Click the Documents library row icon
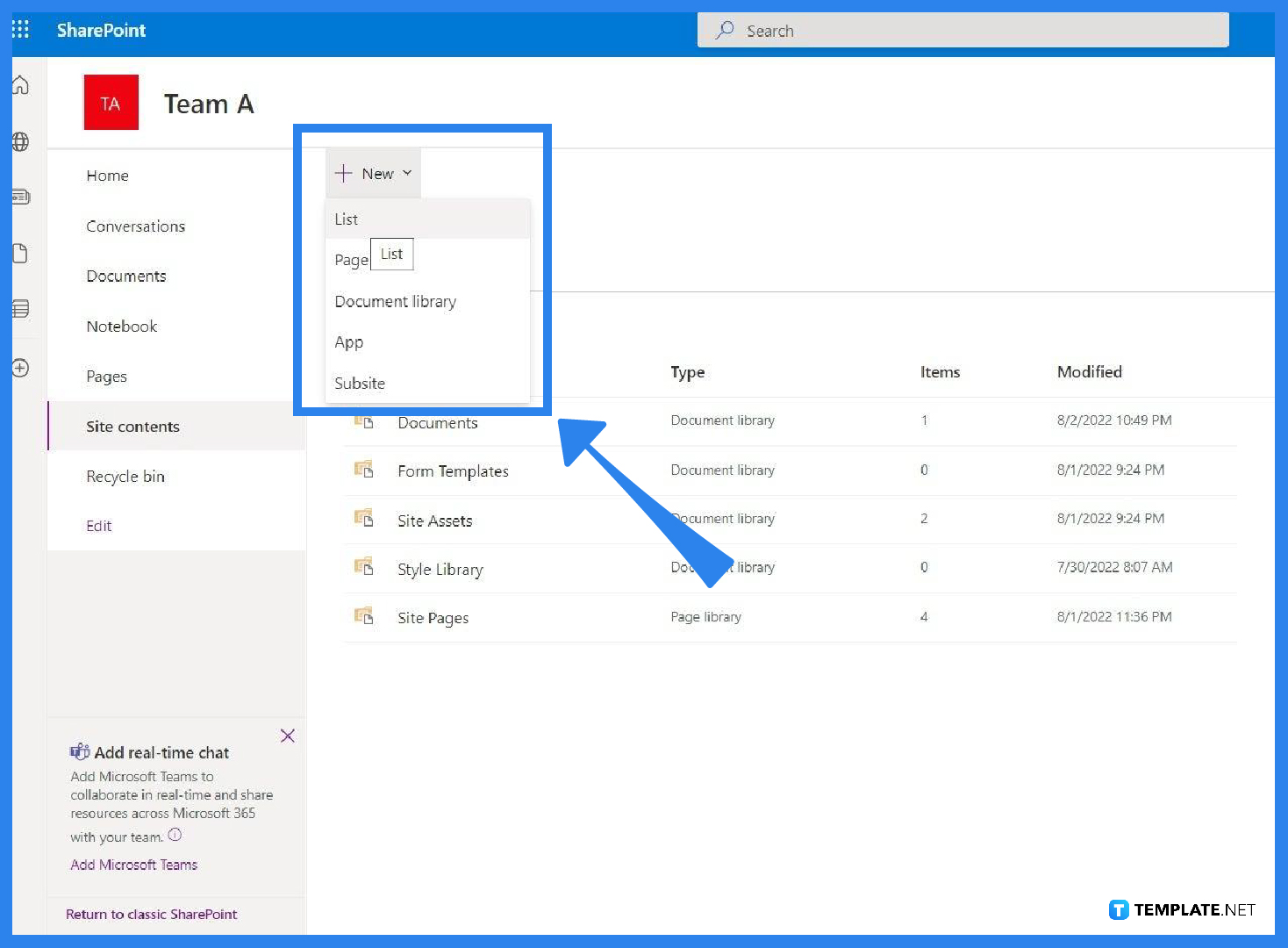Screen dimensions: 1288x948 tap(363, 420)
